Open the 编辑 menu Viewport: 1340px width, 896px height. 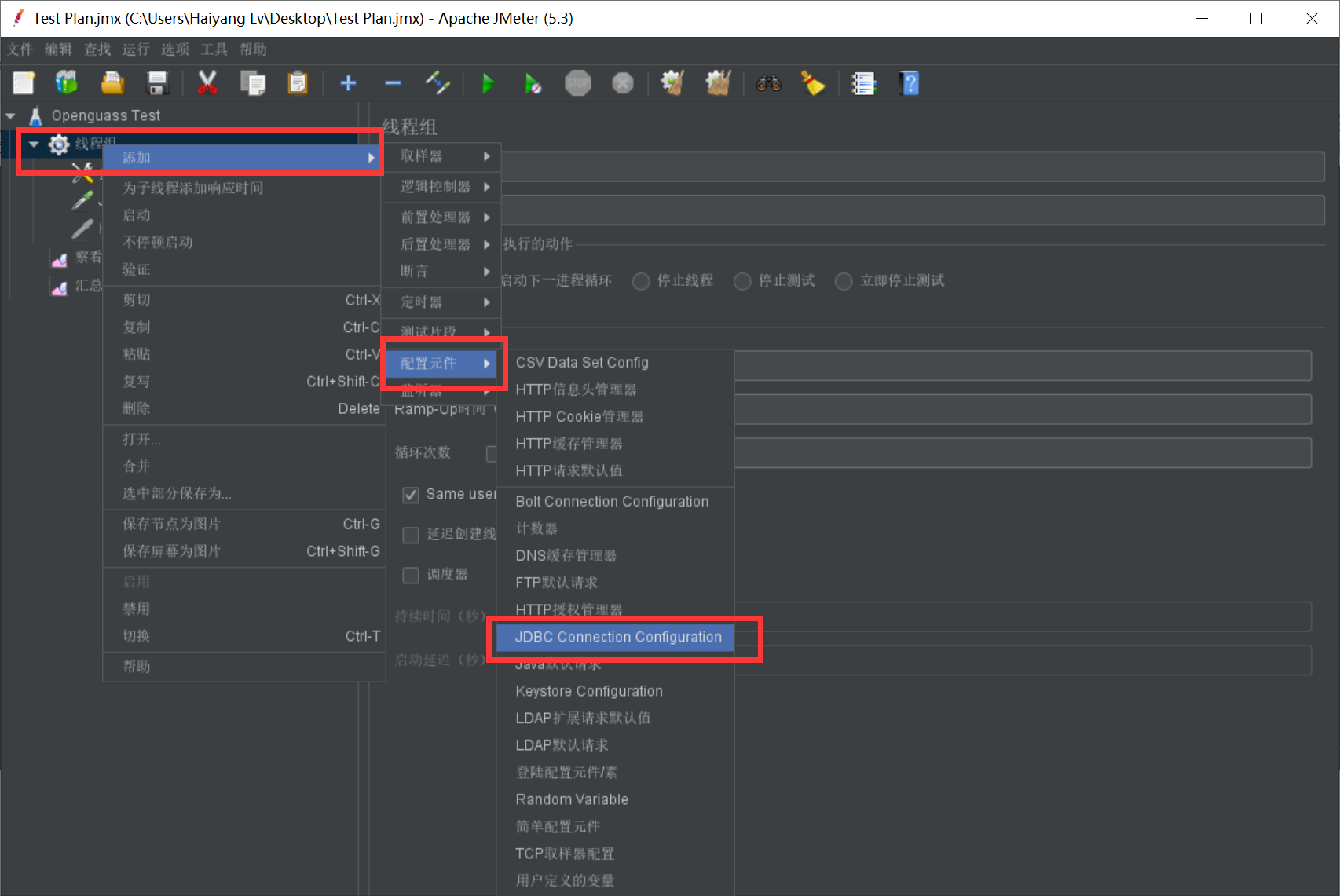(58, 49)
